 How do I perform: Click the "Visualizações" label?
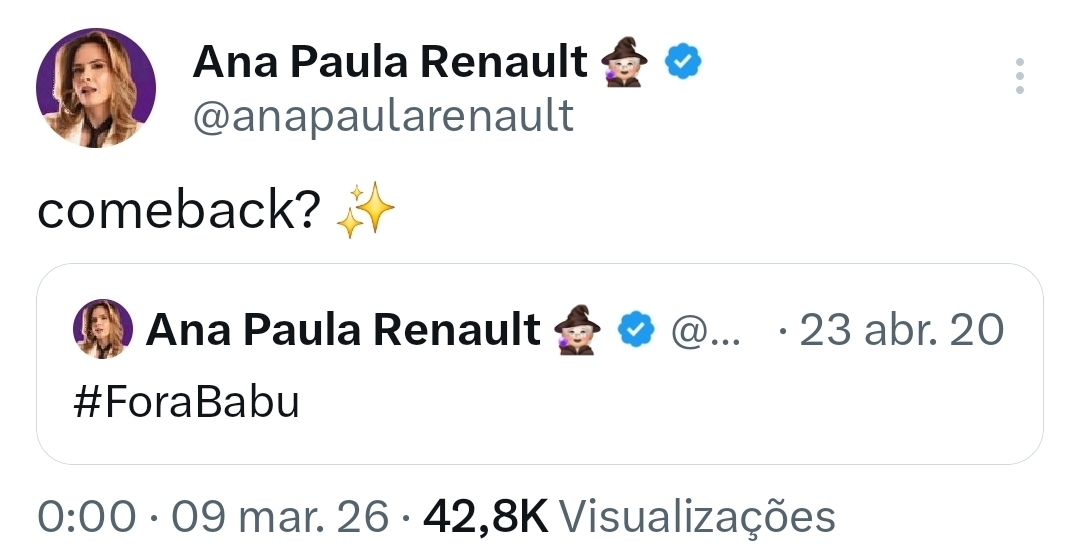[x=696, y=517]
